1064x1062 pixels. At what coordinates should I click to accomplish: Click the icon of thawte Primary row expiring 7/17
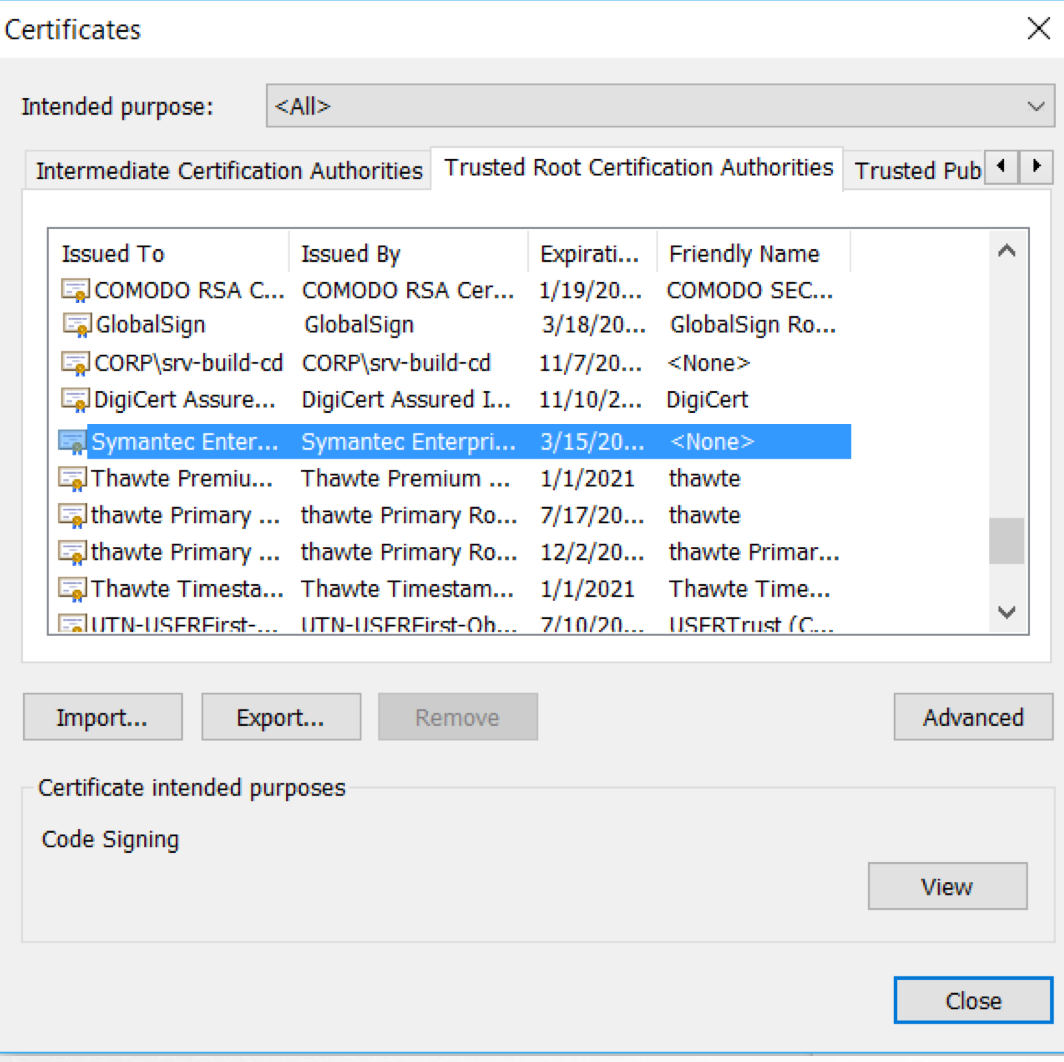click(x=73, y=516)
